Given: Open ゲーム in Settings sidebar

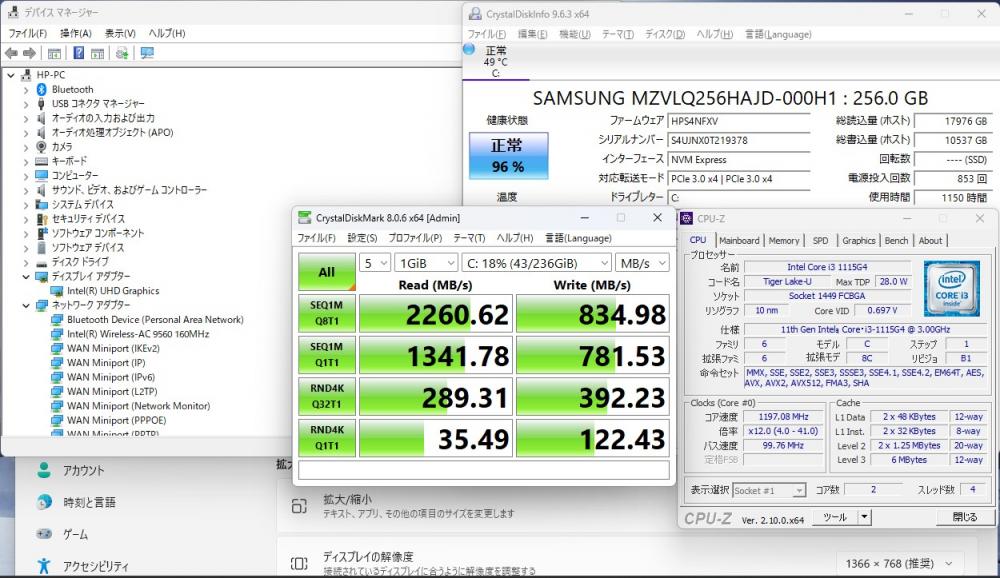Looking at the screenshot, I should point(75,535).
